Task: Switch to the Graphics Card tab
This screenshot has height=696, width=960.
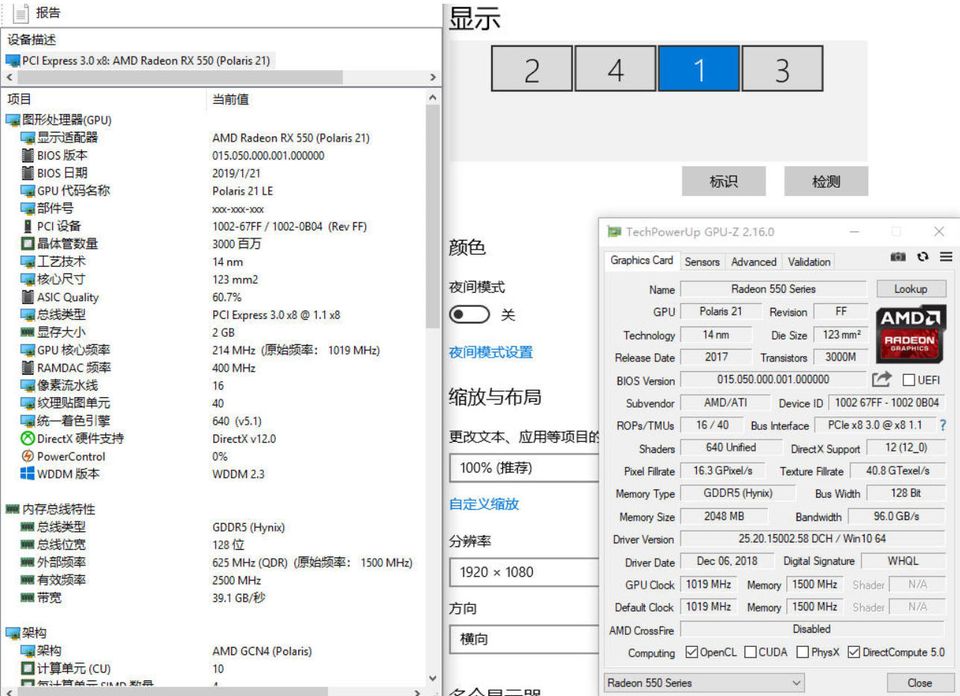Action: (x=641, y=260)
